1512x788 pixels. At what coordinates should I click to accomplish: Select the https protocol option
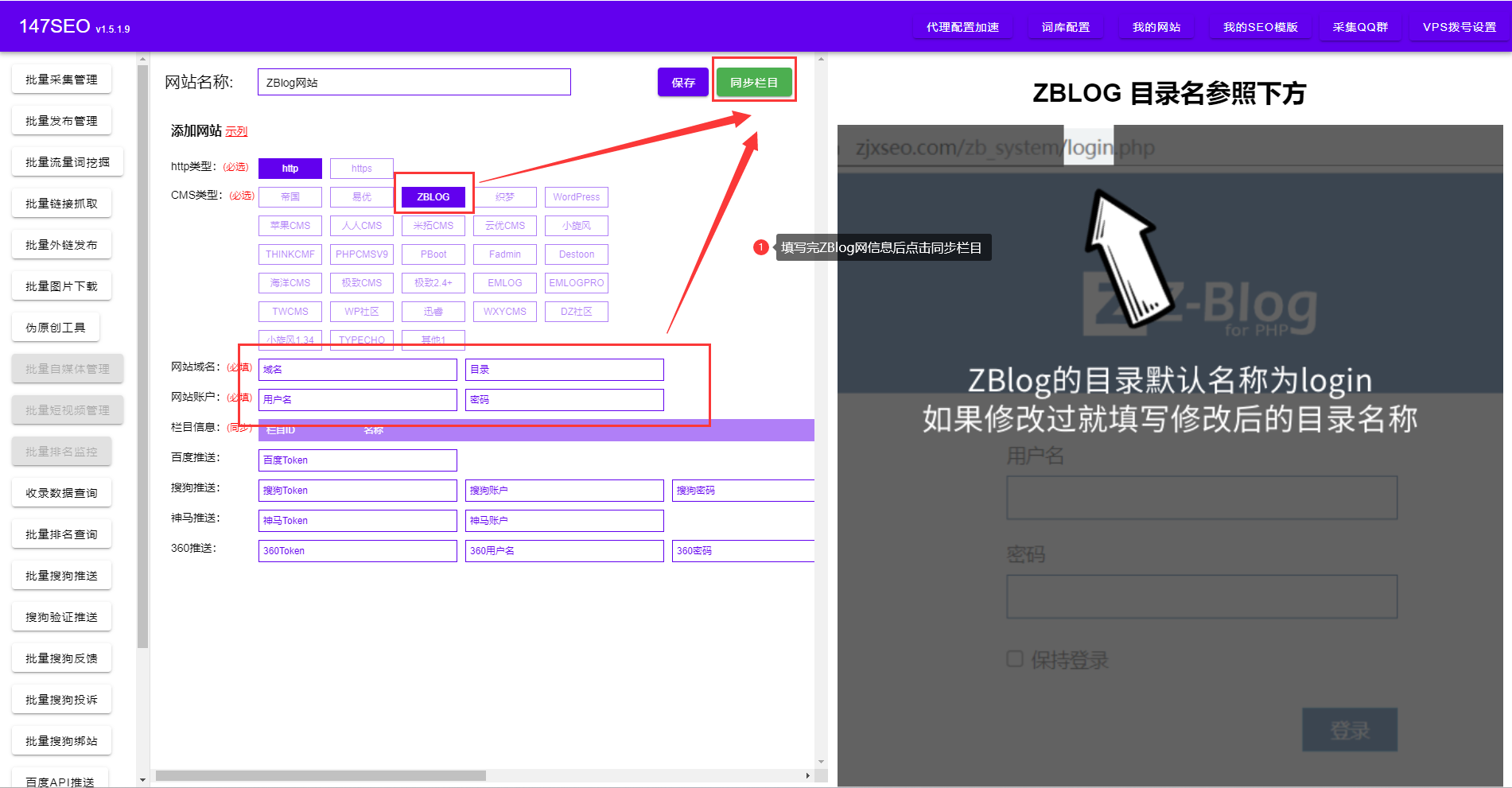[x=362, y=169]
